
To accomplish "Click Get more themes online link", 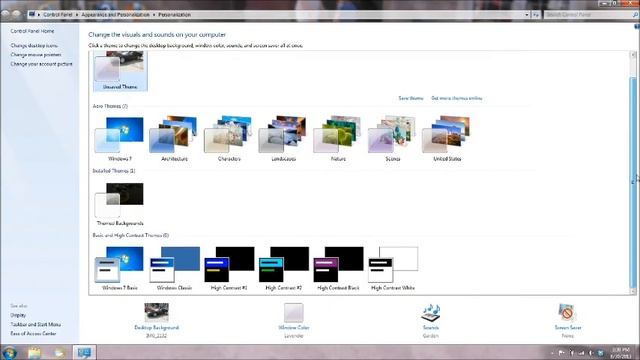I will (456, 98).
